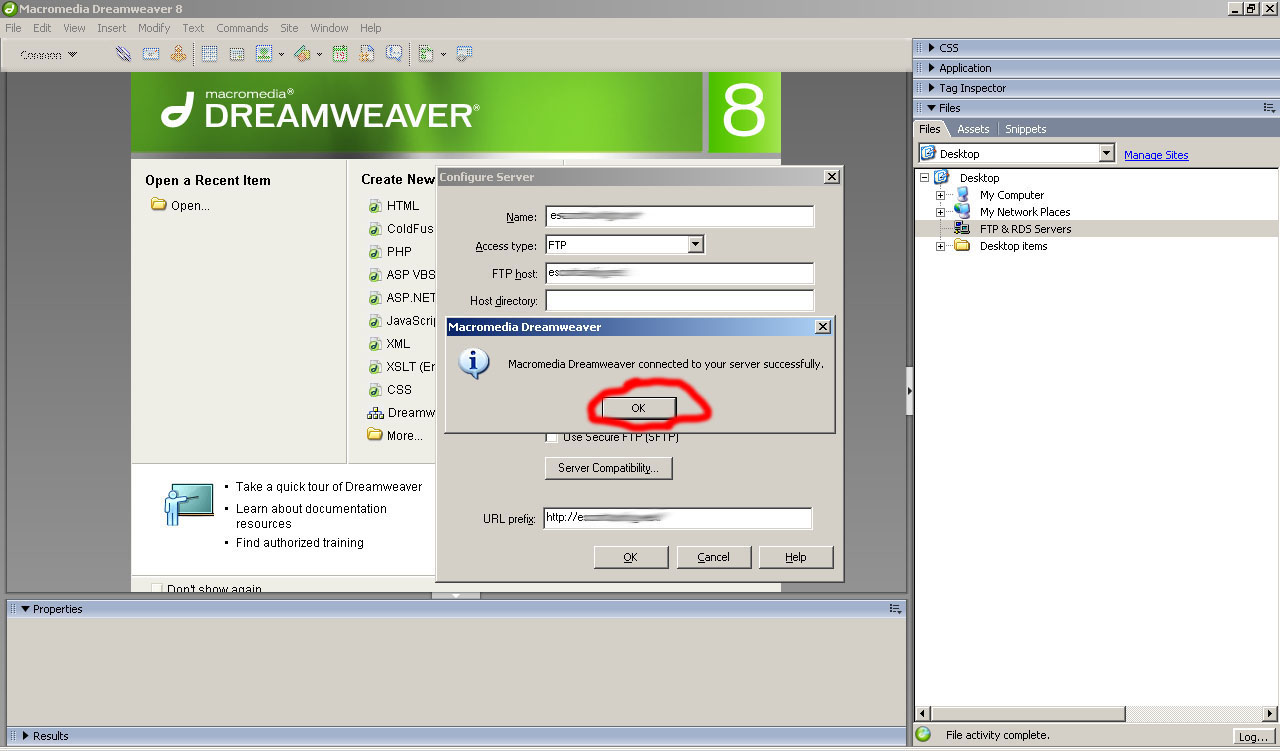The width and height of the screenshot is (1280, 751).
Task: Click the My Computer icon in Files tree
Action: [x=962, y=195]
